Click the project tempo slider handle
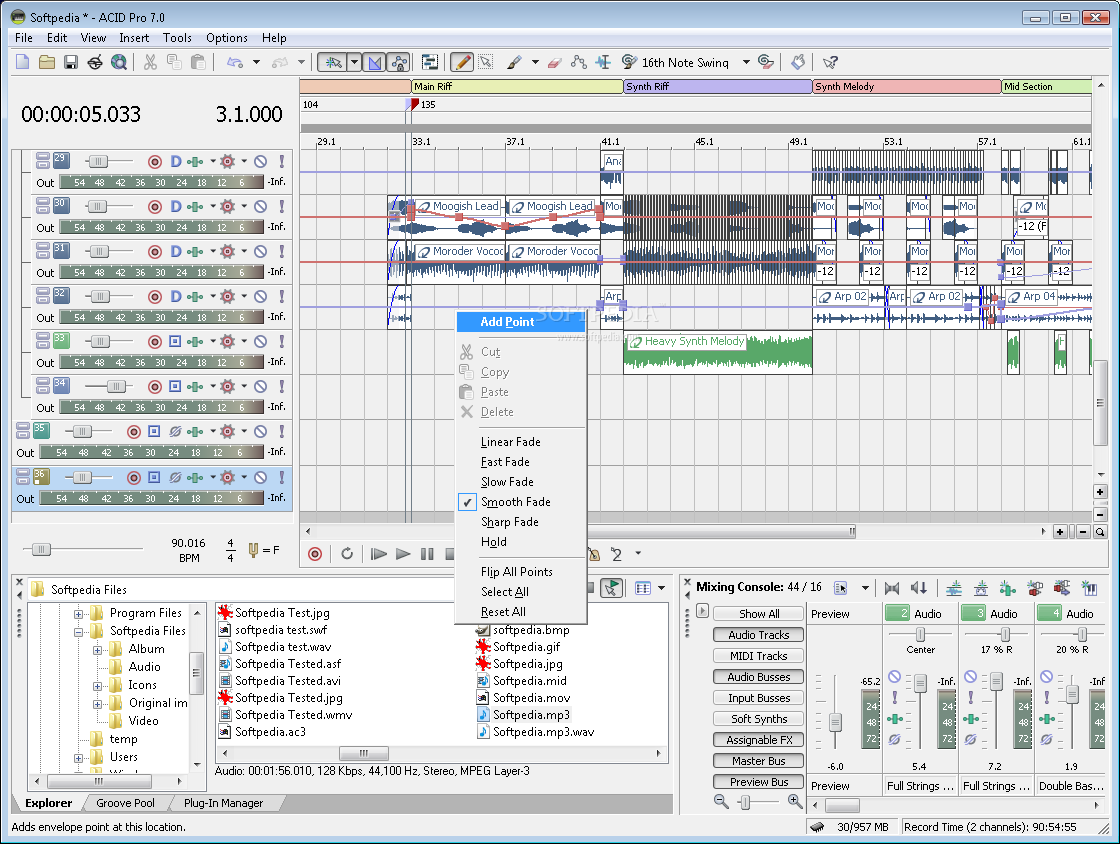Screen dimensions: 1120x844 pos(40,549)
